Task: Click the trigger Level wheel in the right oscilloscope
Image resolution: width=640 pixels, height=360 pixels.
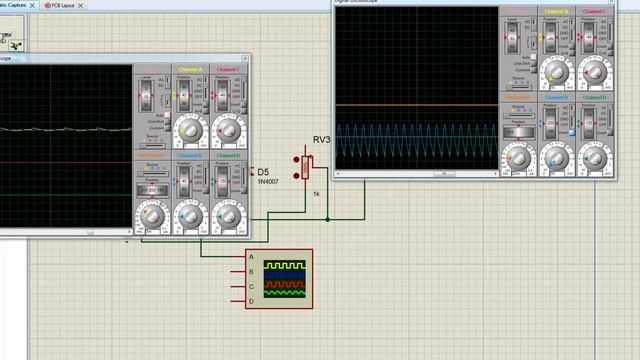Action: (513, 37)
